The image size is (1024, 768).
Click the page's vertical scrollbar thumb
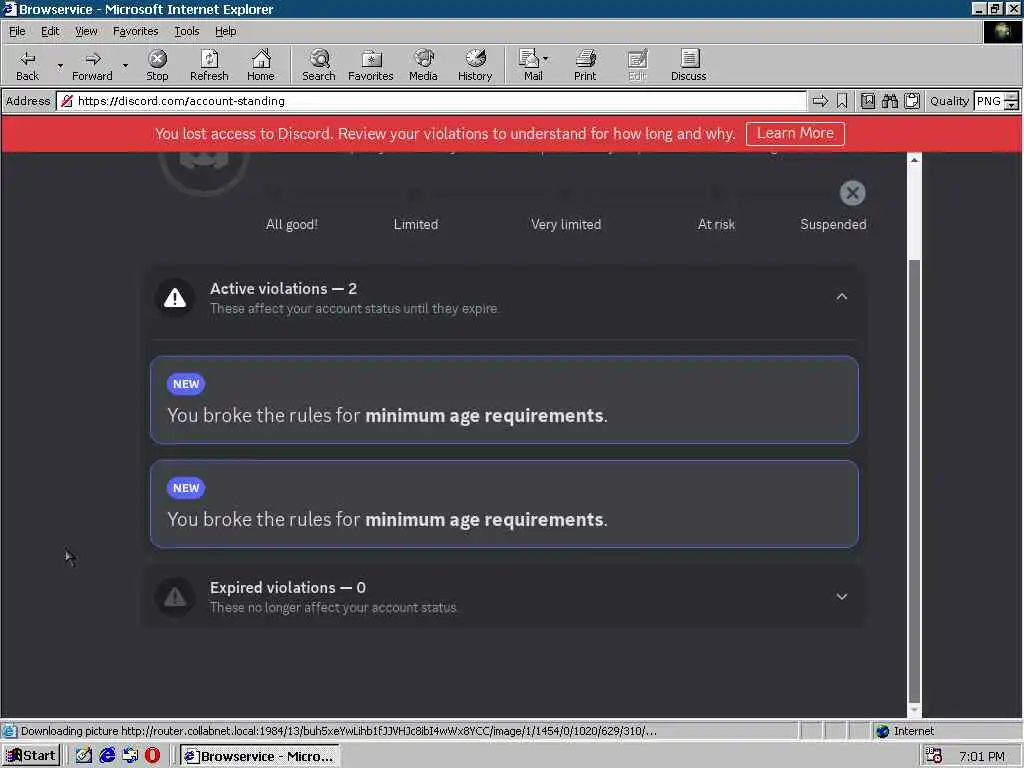(914, 480)
